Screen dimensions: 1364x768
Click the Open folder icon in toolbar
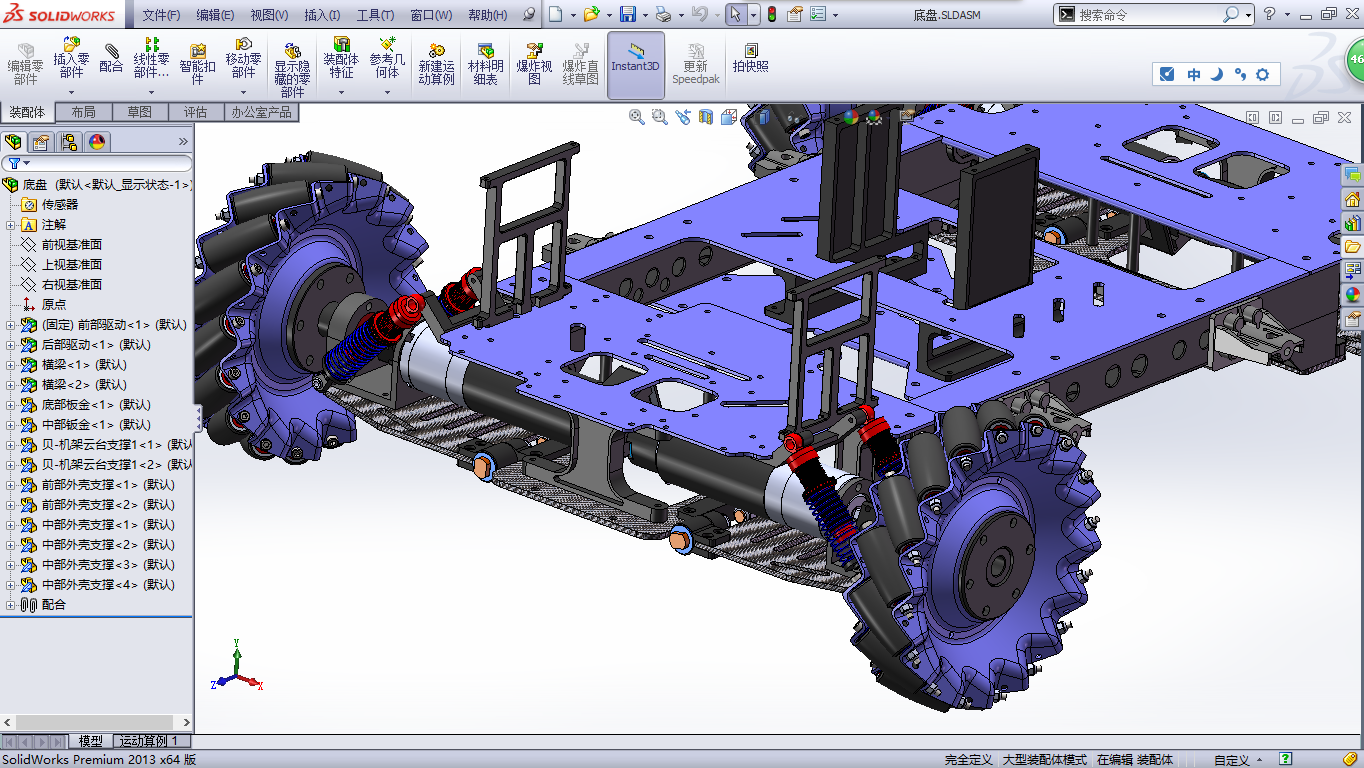point(591,14)
